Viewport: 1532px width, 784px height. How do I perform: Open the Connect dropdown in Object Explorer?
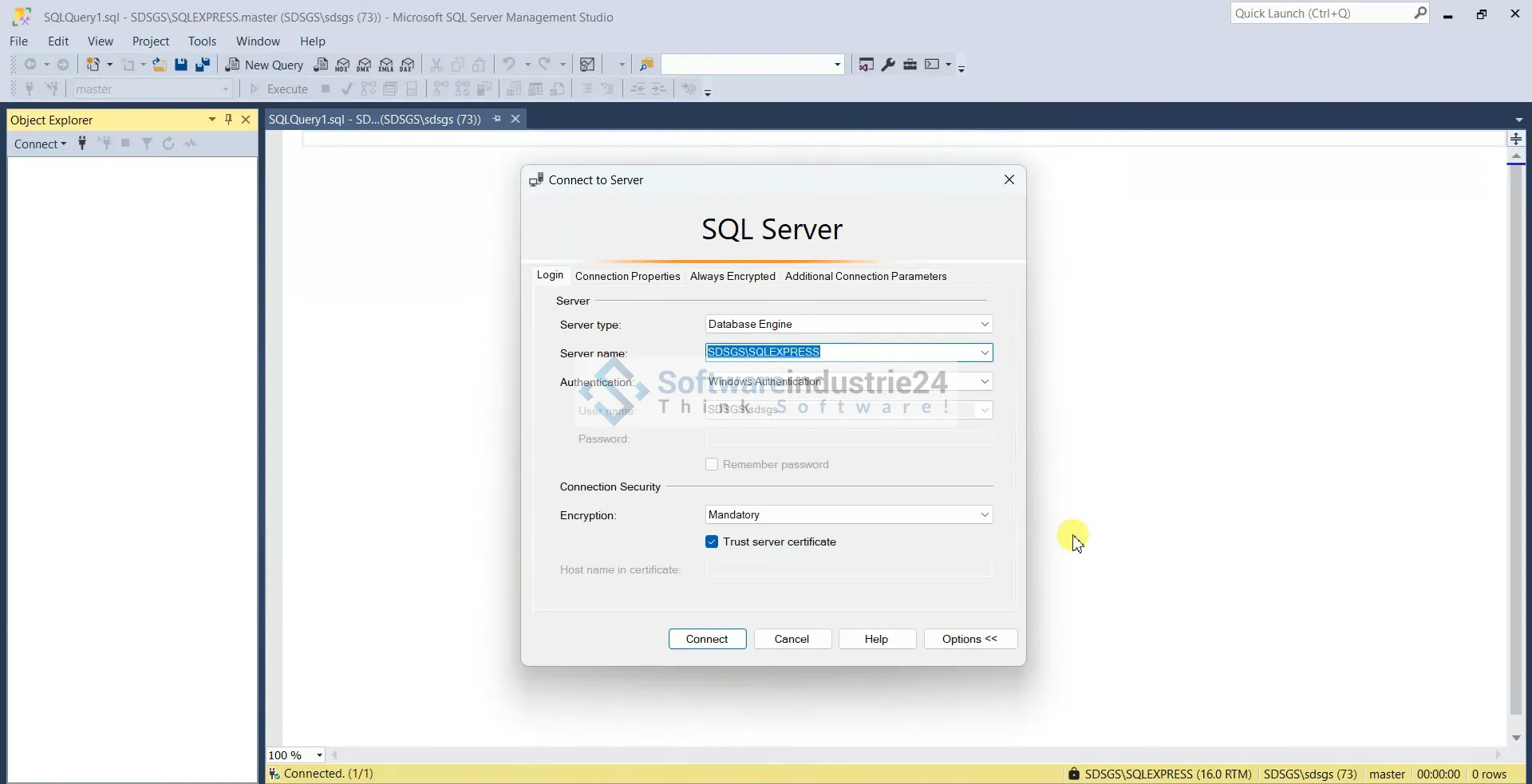[x=40, y=144]
